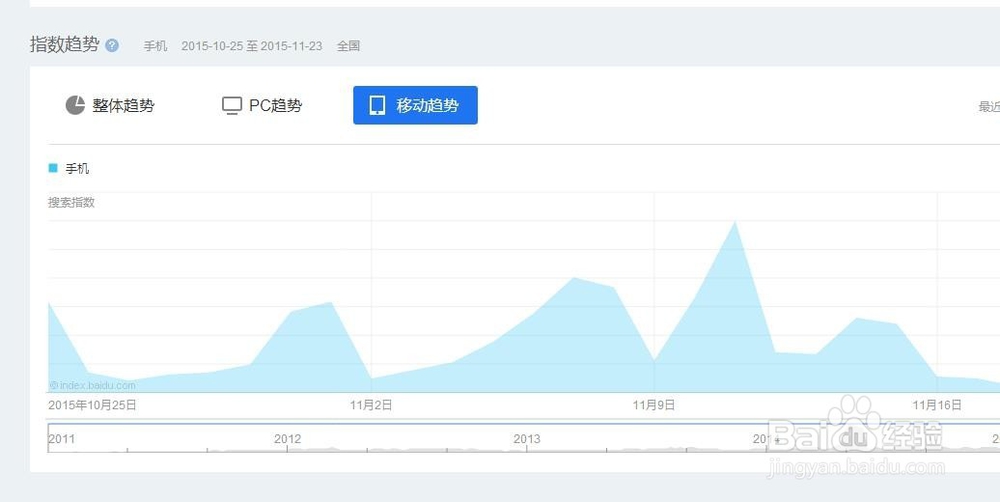Click the help question mark icon
1000x502 pixels.
112,46
